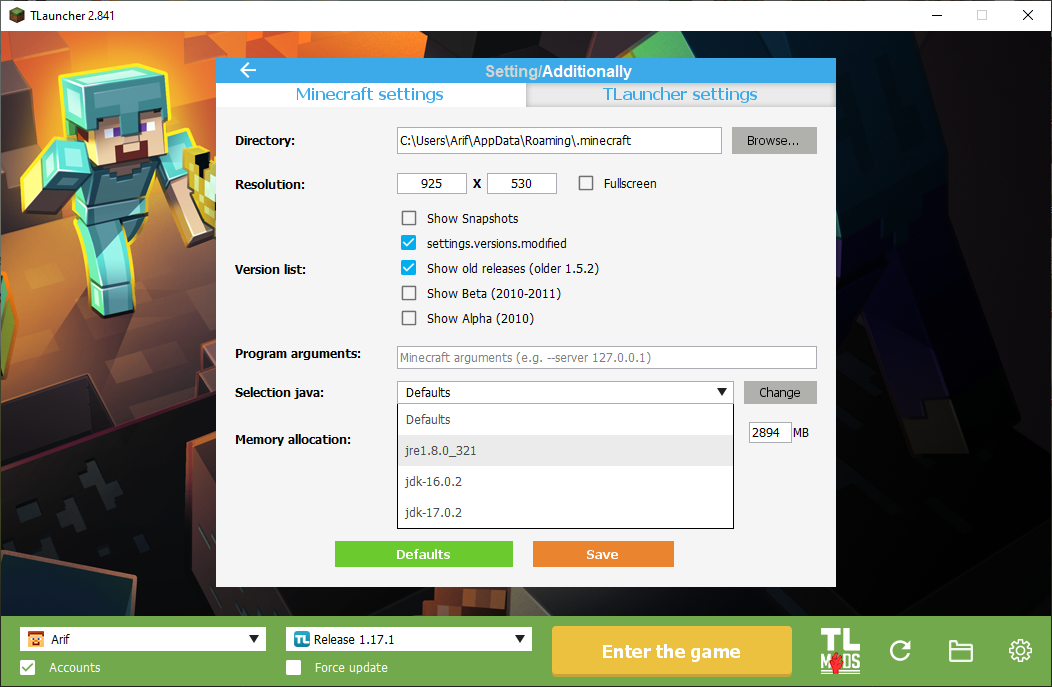1052x687 pixels.
Task: Enable Show Snapshots checkbox
Action: point(409,218)
